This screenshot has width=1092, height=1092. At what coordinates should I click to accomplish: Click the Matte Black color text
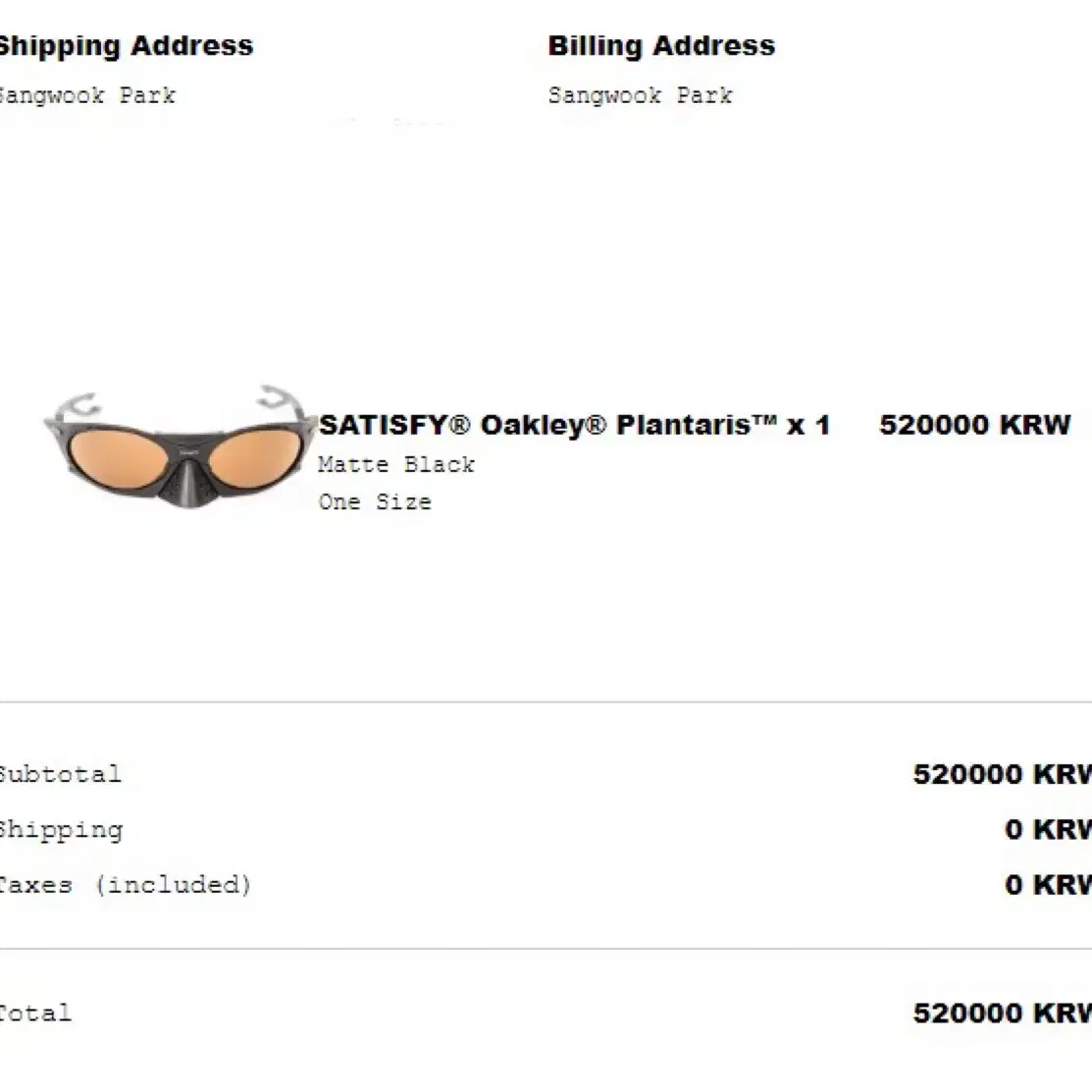tap(396, 464)
